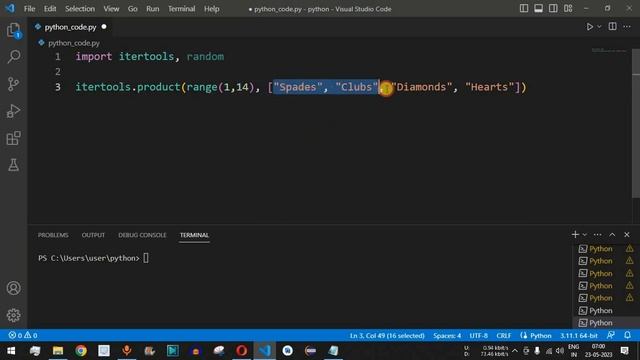Maximize the panel with the up chevron
The width and height of the screenshot is (640, 360).
(612, 235)
